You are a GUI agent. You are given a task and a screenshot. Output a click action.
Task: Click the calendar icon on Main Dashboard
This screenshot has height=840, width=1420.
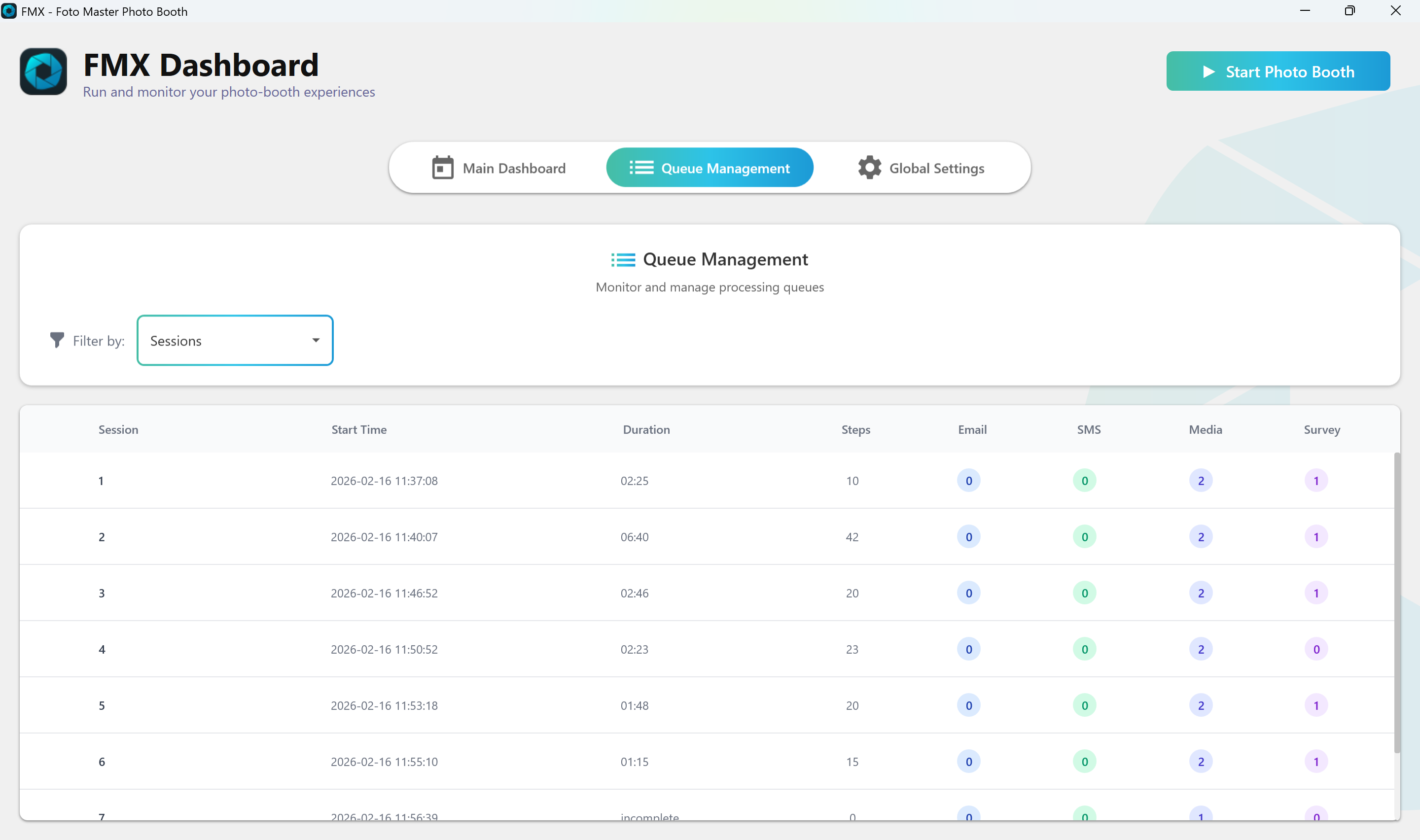[x=443, y=168]
